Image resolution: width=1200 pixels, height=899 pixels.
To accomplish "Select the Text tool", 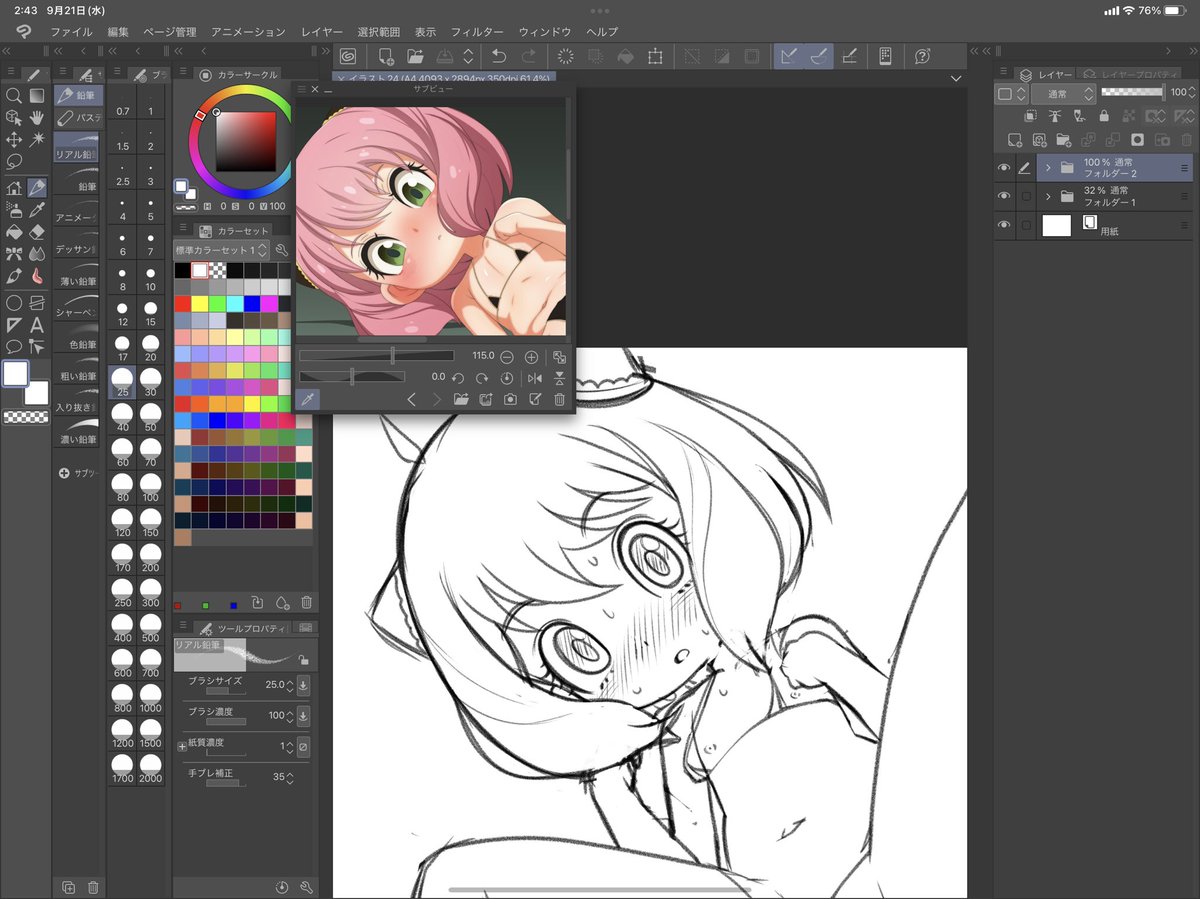I will [x=35, y=322].
